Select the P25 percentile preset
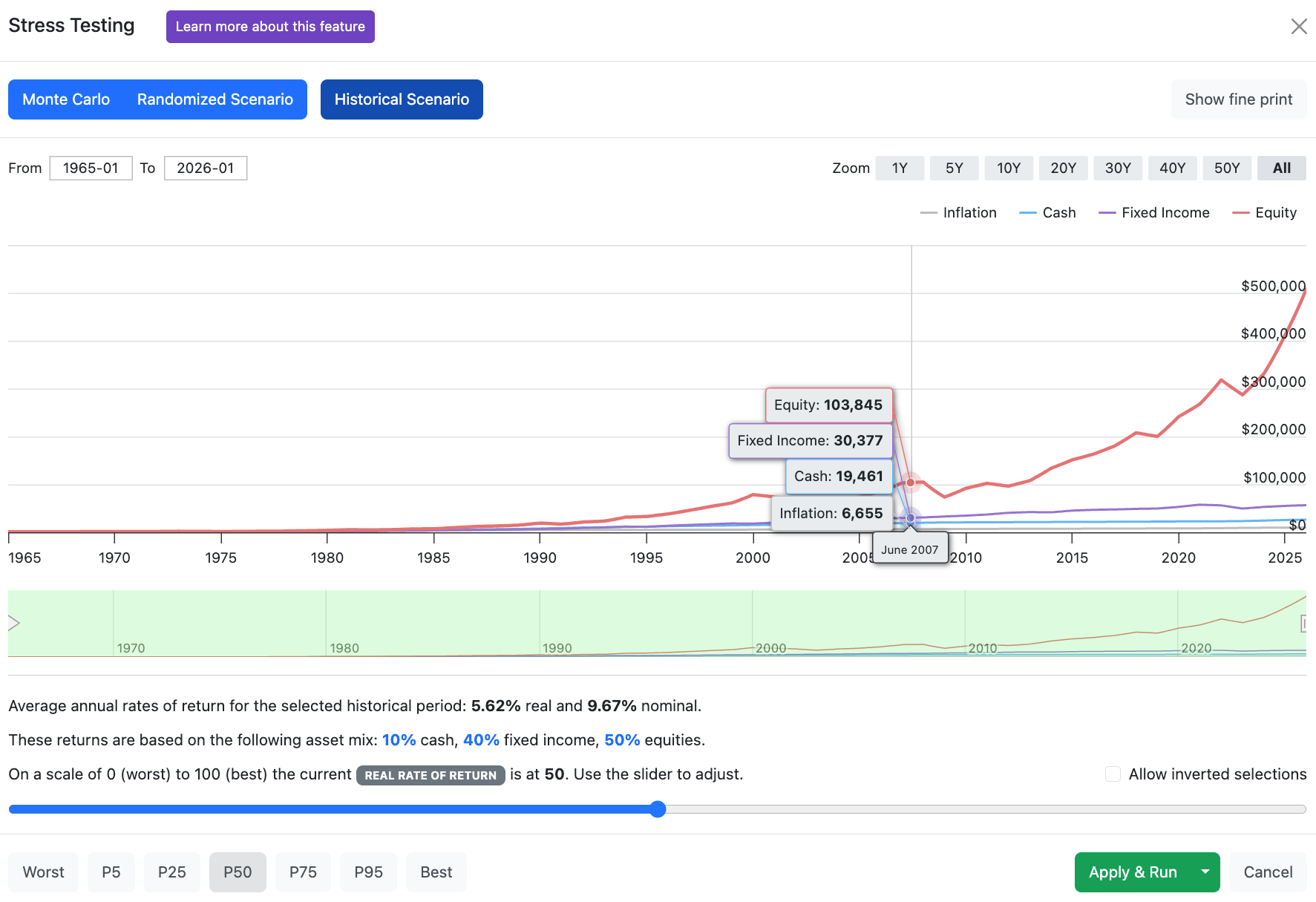 tap(172, 872)
